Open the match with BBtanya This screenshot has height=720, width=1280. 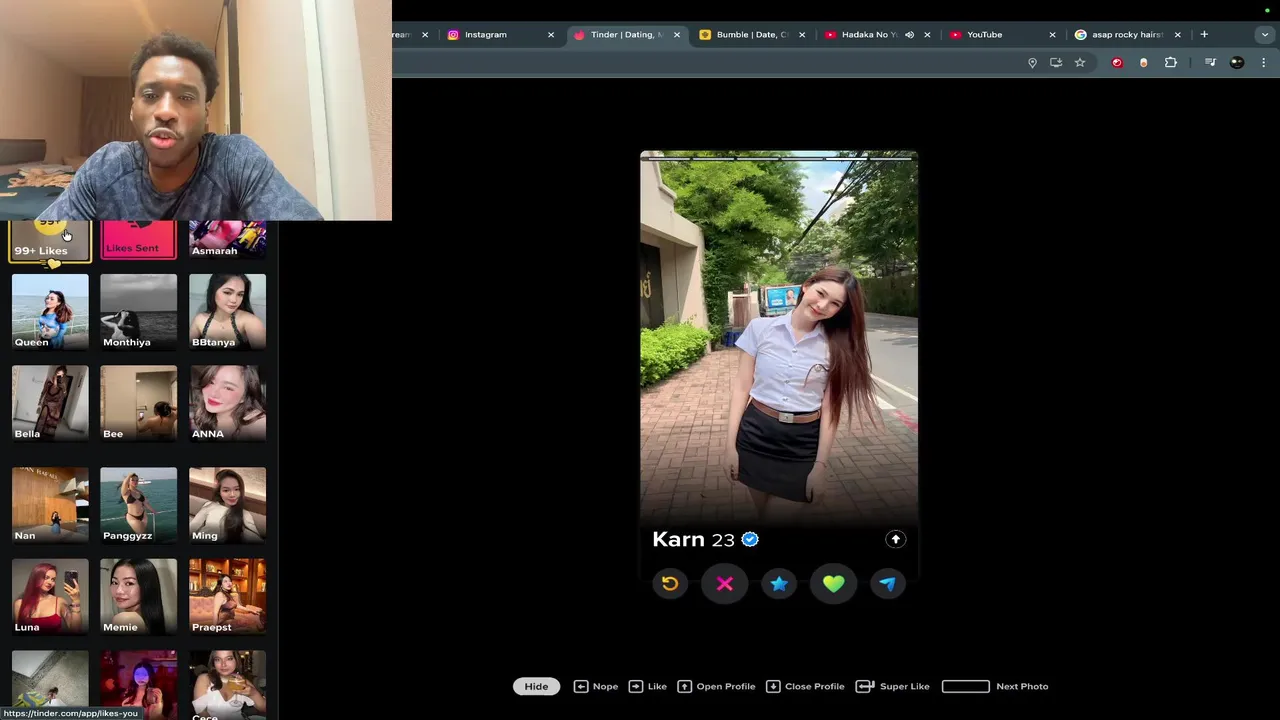click(227, 312)
